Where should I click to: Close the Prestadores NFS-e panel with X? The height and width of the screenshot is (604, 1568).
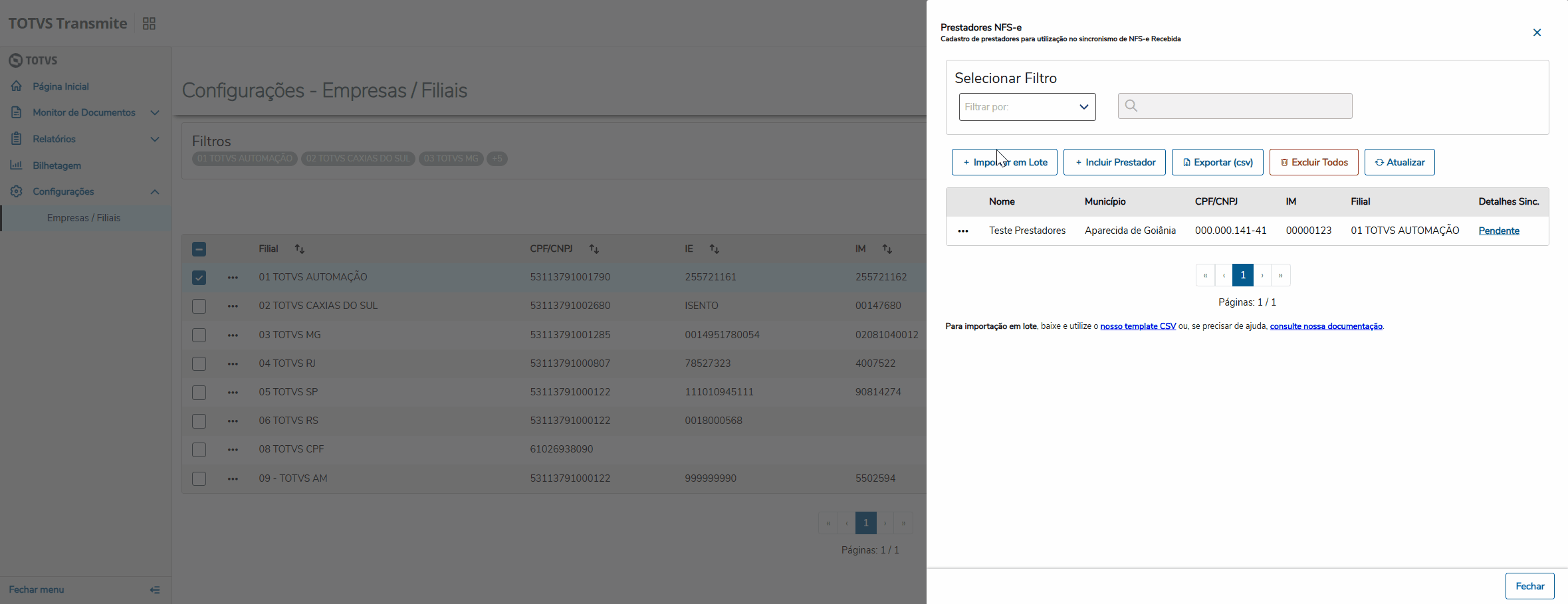coord(1537,33)
